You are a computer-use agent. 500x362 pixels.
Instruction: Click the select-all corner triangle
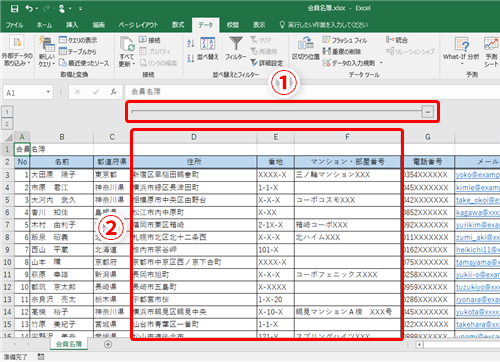[8, 137]
